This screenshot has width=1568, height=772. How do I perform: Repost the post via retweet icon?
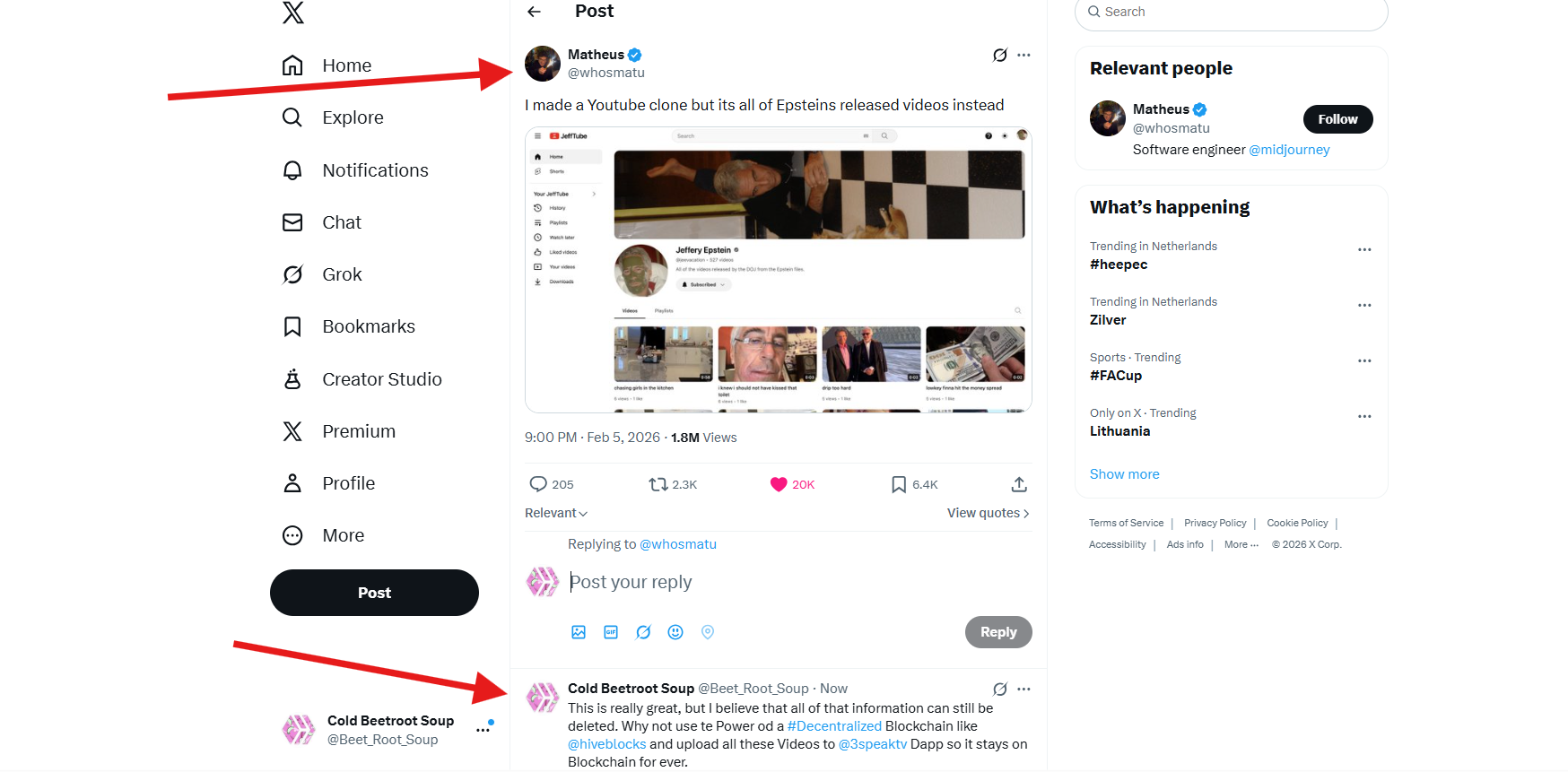658,484
